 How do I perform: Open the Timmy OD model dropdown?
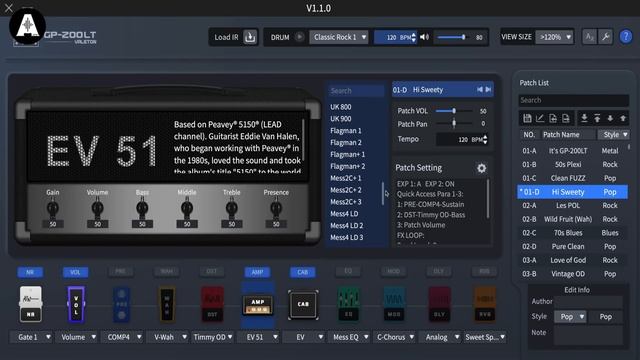pos(213,337)
